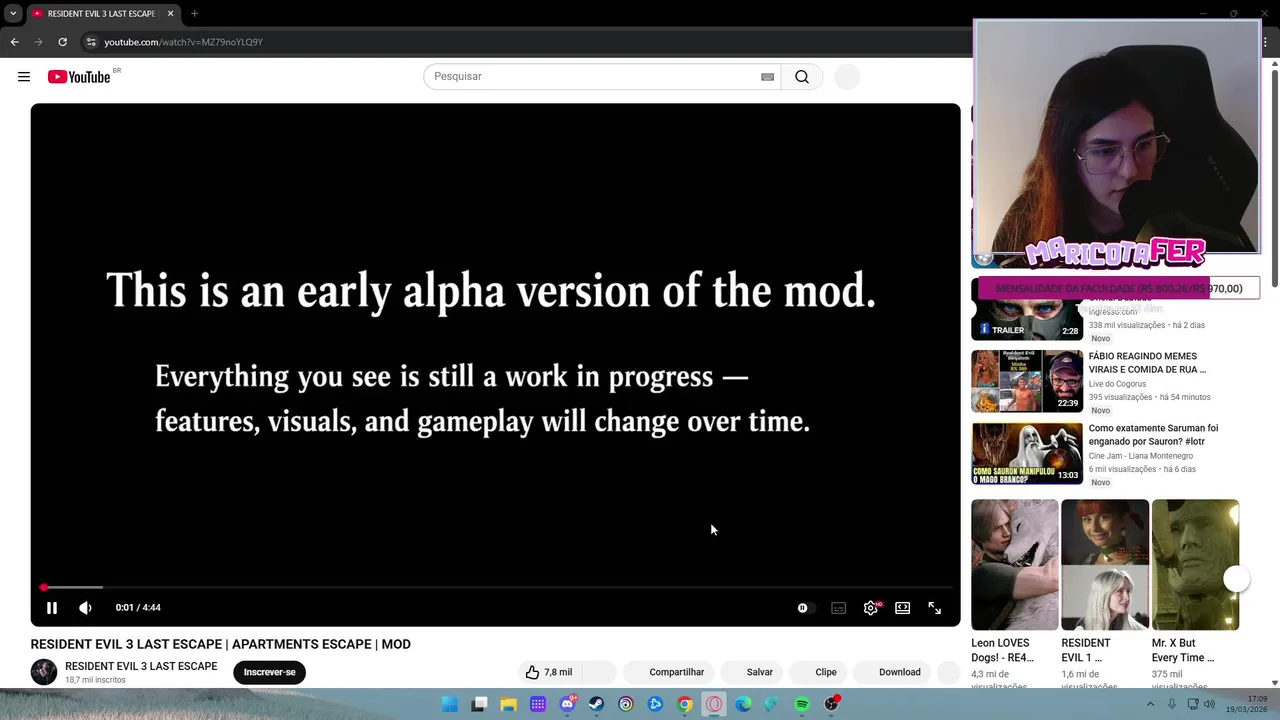Screen dimensions: 1280x720
Task: Open the video settings gear
Action: [x=871, y=608]
